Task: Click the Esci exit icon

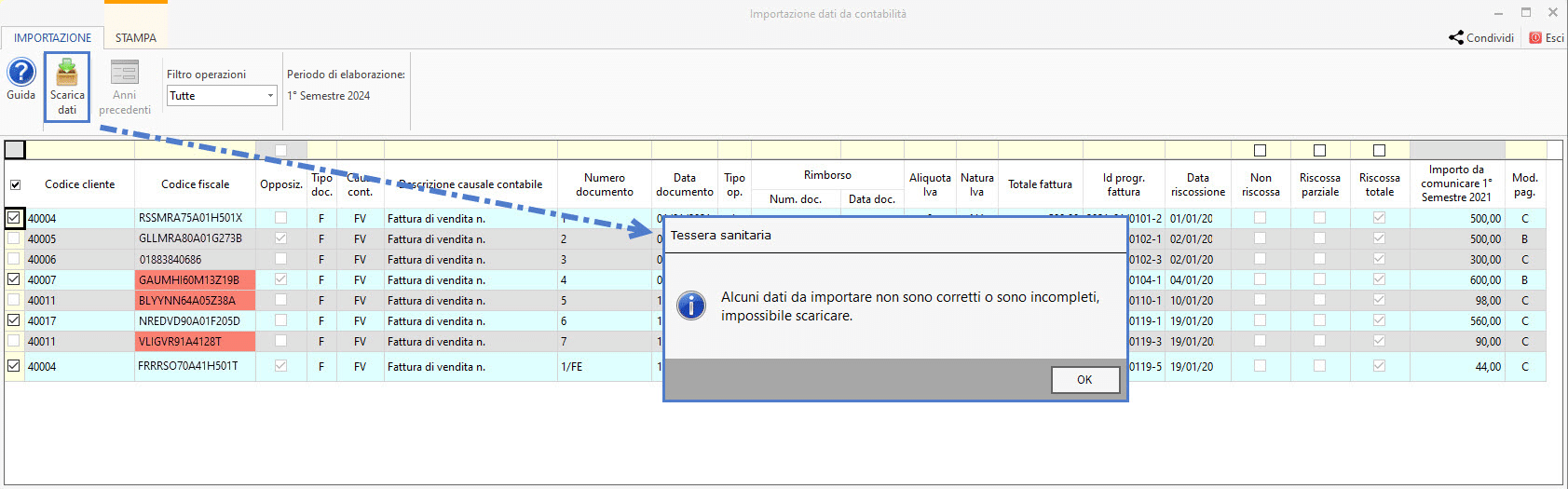Action: 1535,38
